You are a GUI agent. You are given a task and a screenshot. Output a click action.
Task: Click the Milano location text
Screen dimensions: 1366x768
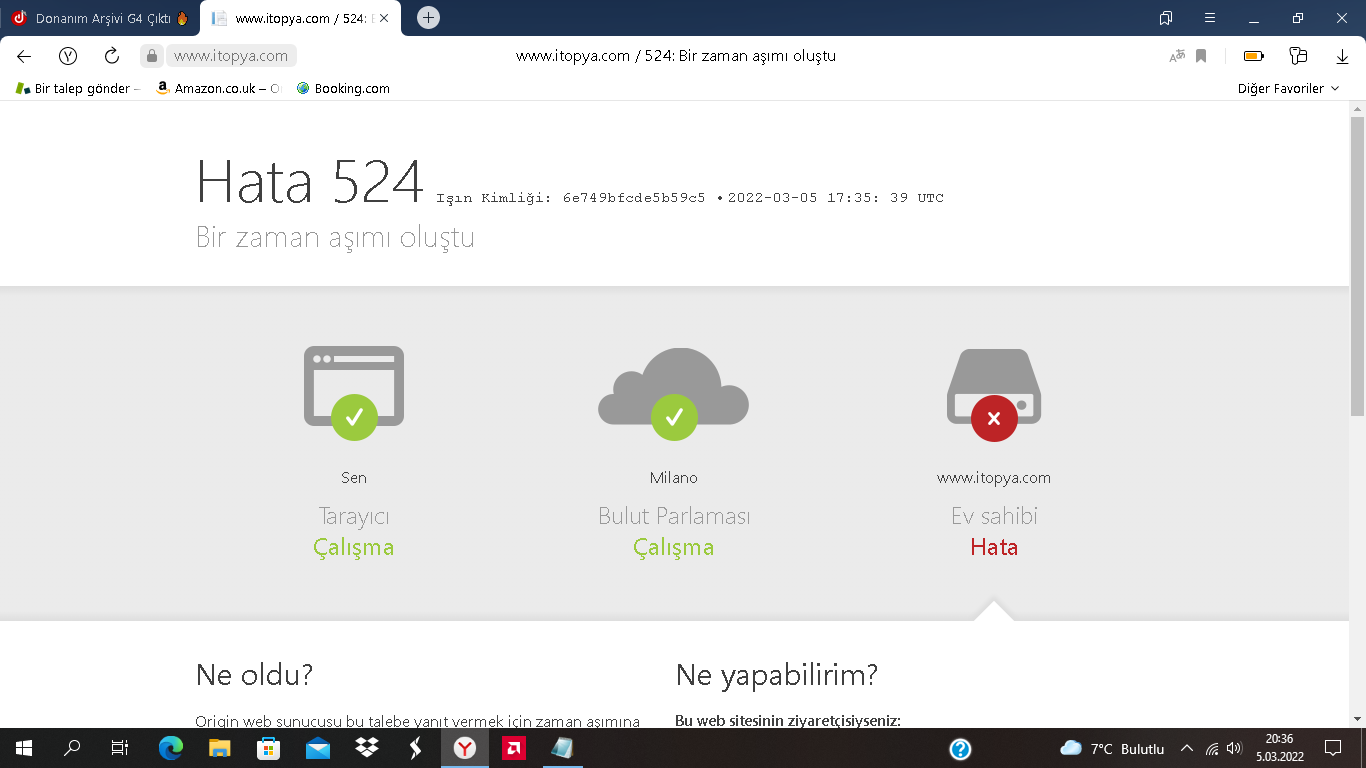pyautogui.click(x=674, y=478)
